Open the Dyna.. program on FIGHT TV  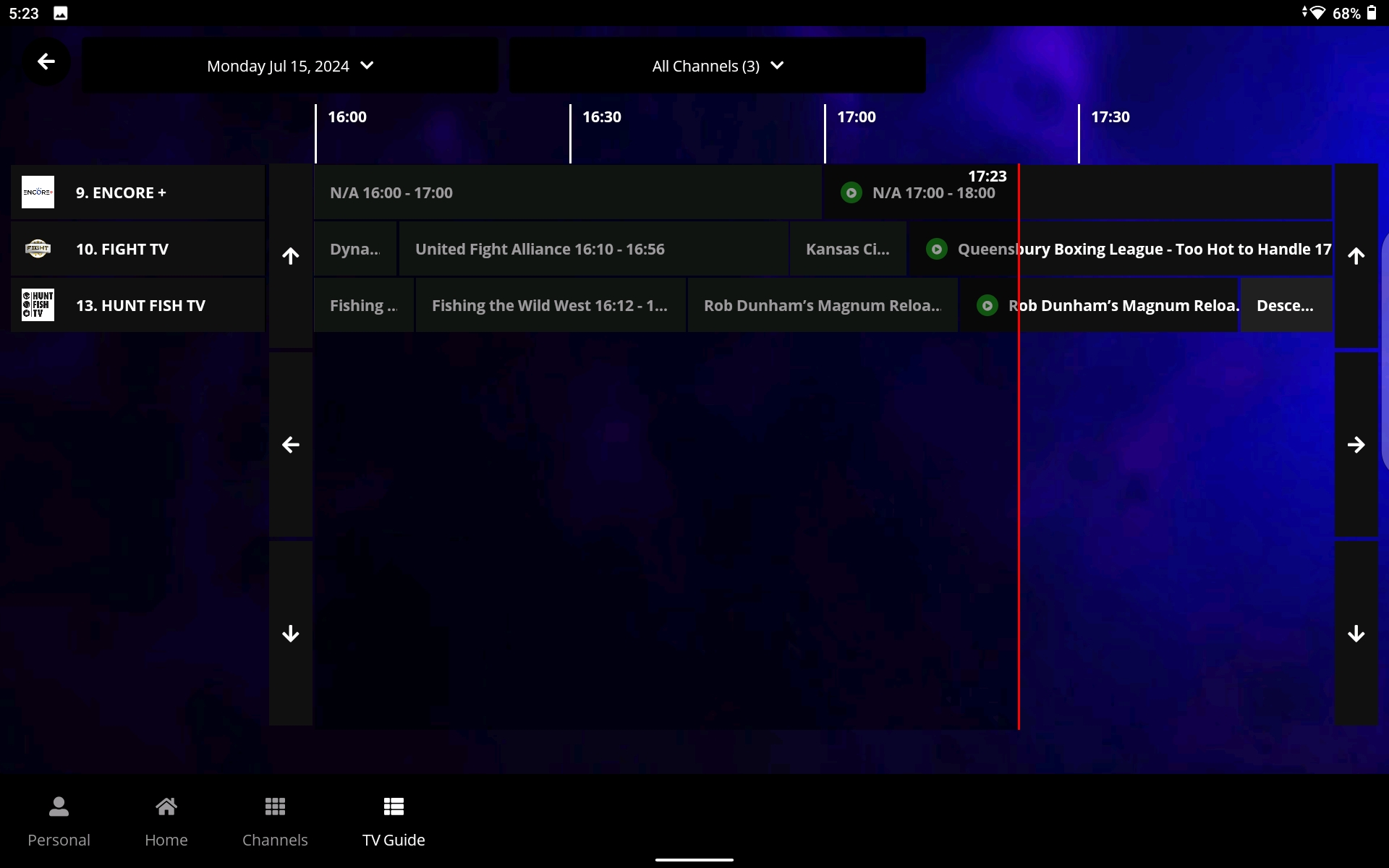[355, 249]
